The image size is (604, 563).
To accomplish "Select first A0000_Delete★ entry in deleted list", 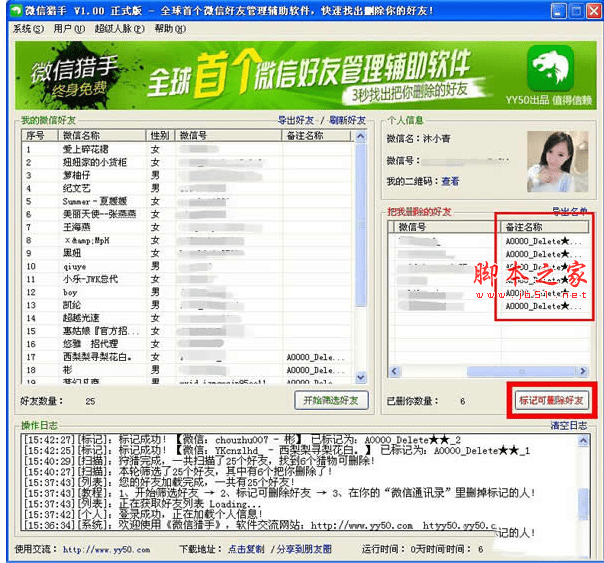I will click(x=544, y=241).
